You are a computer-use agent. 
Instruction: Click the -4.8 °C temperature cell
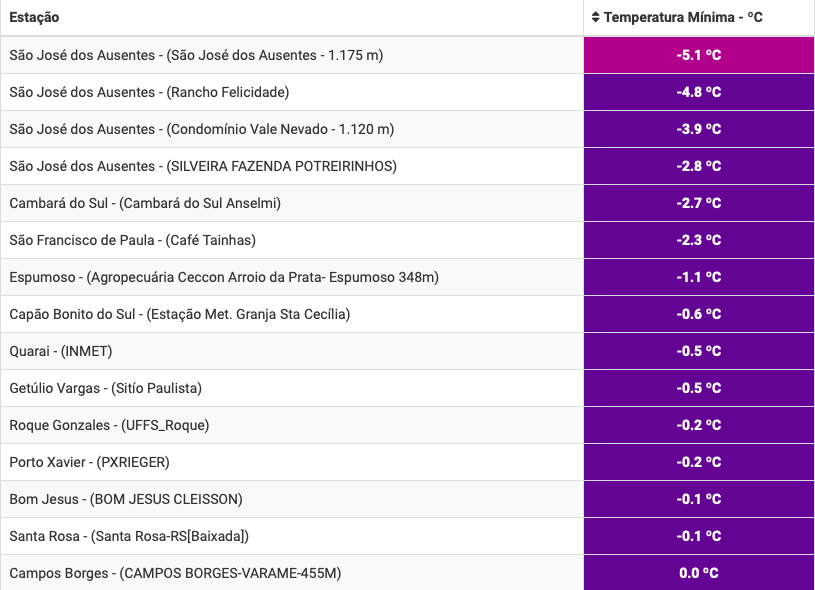(x=698, y=92)
